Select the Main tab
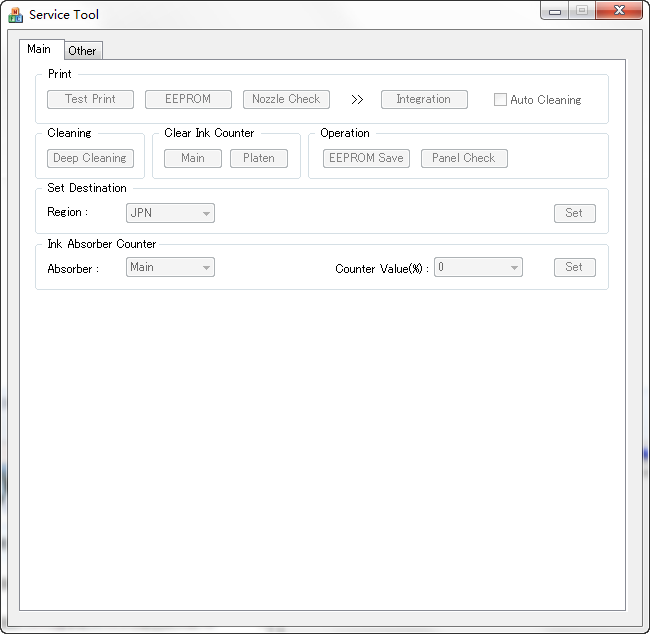650x634 pixels. coord(41,49)
